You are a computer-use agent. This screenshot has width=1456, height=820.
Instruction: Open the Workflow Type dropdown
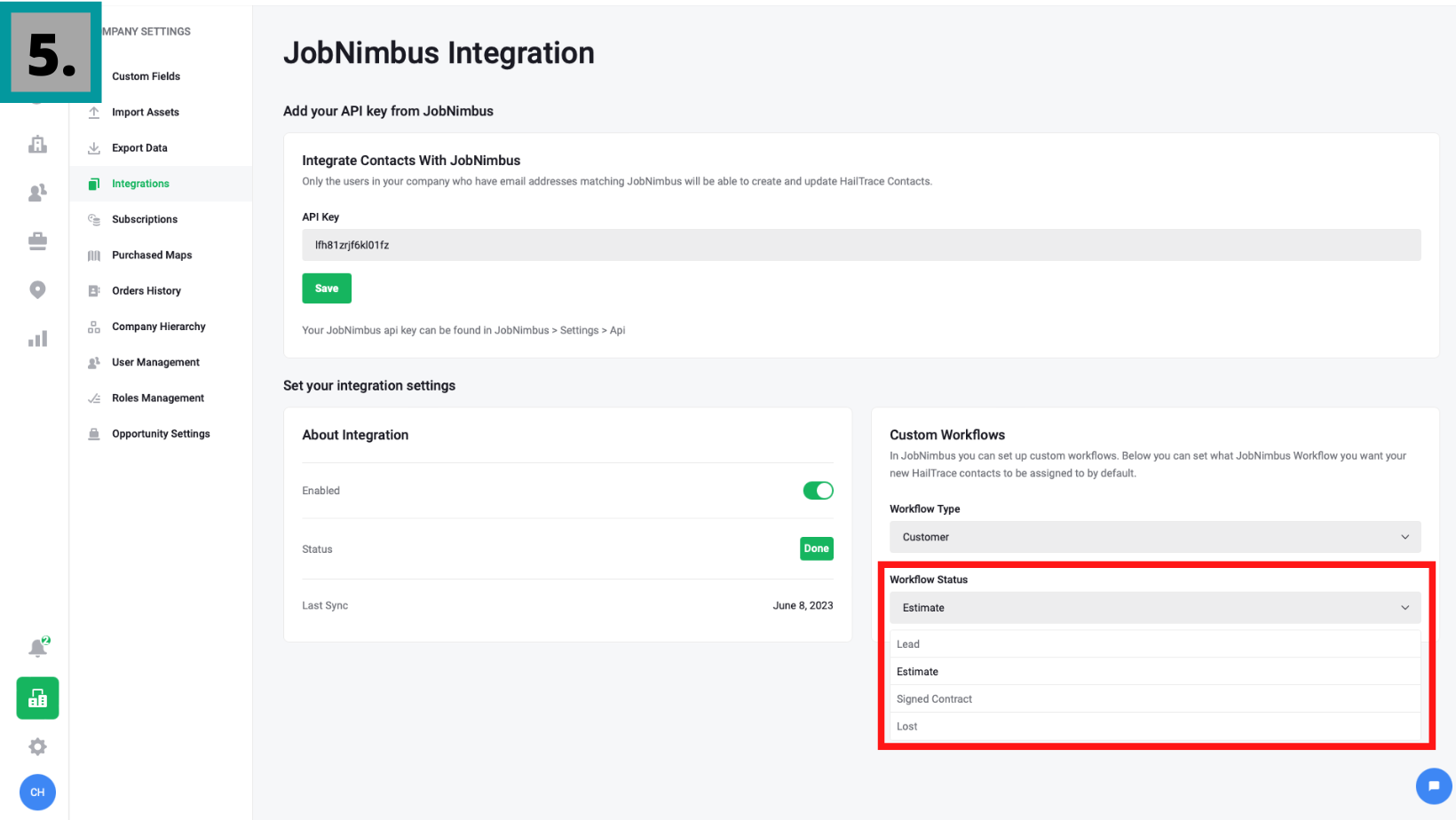point(1155,537)
